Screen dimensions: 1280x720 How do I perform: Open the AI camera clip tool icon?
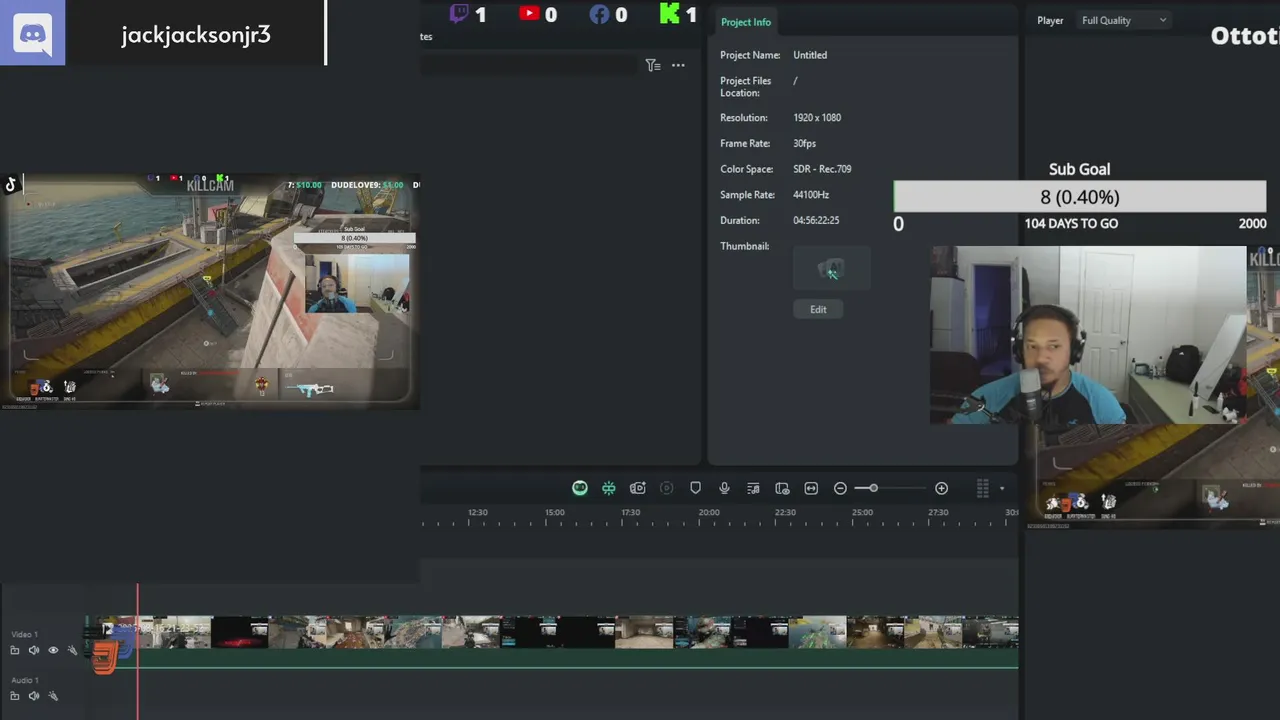tap(638, 488)
